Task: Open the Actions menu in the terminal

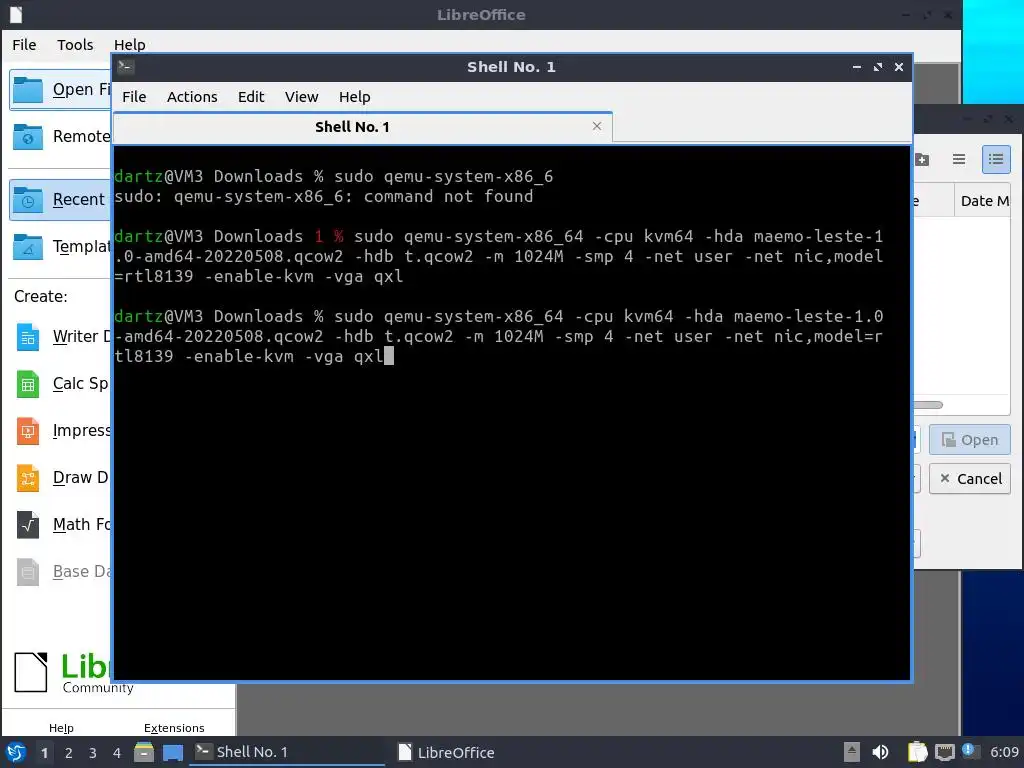Action: coord(192,97)
